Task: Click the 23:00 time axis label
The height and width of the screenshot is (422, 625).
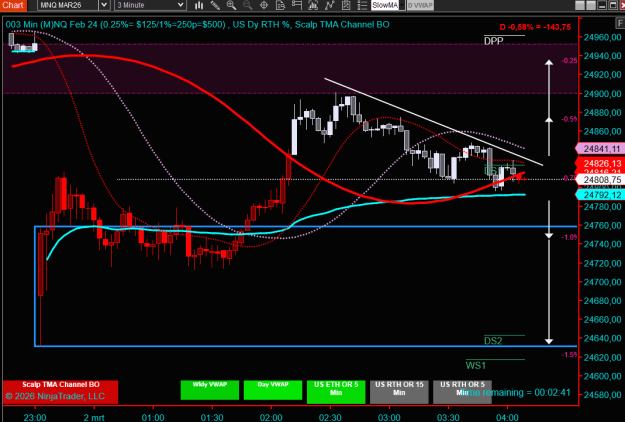Action: click(x=35, y=417)
